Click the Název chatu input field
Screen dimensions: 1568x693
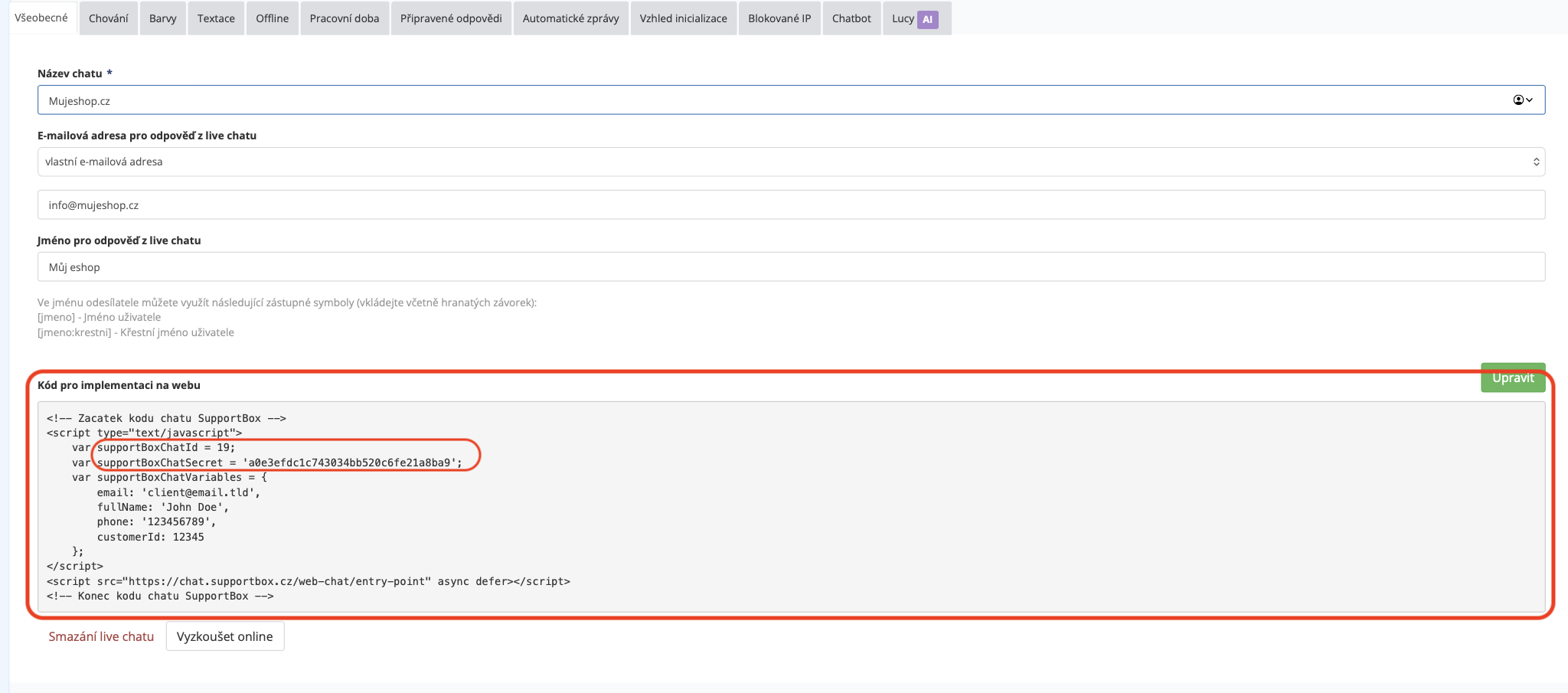pyautogui.click(x=791, y=100)
